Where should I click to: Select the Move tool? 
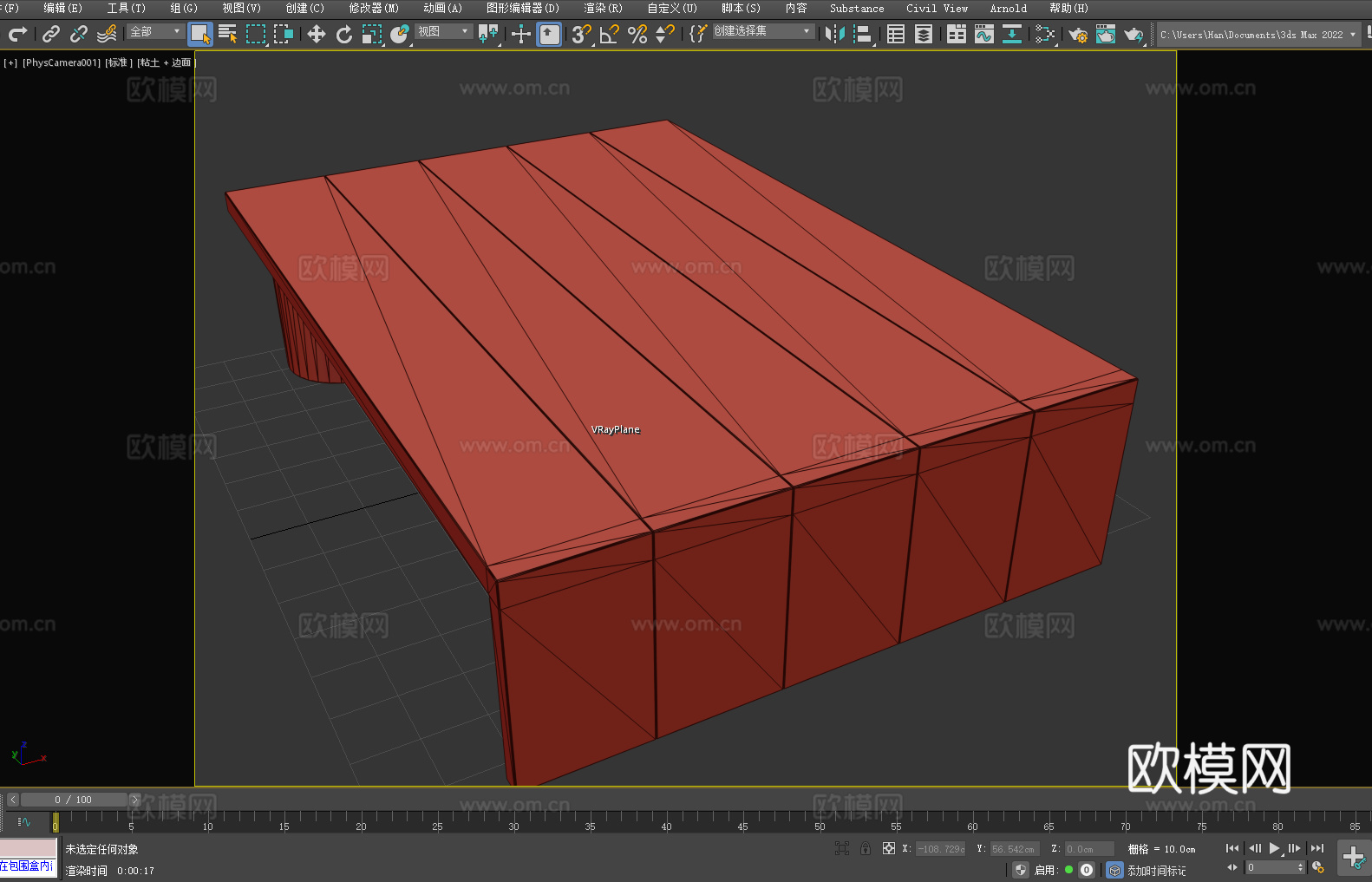[x=317, y=34]
